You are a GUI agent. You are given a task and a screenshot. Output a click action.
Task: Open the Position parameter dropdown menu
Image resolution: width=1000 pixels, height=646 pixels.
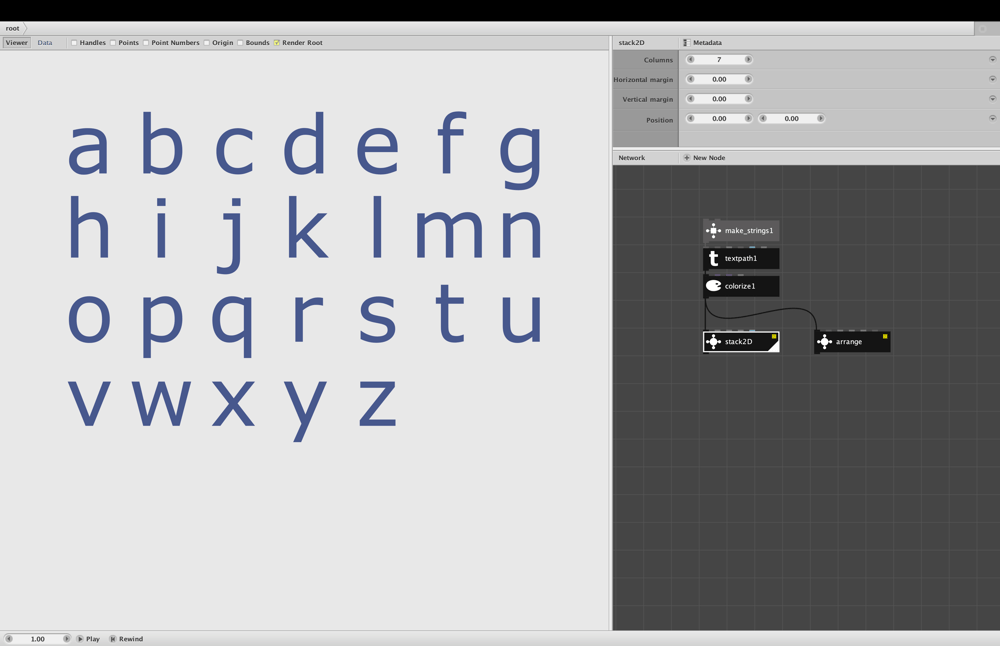pyautogui.click(x=992, y=119)
